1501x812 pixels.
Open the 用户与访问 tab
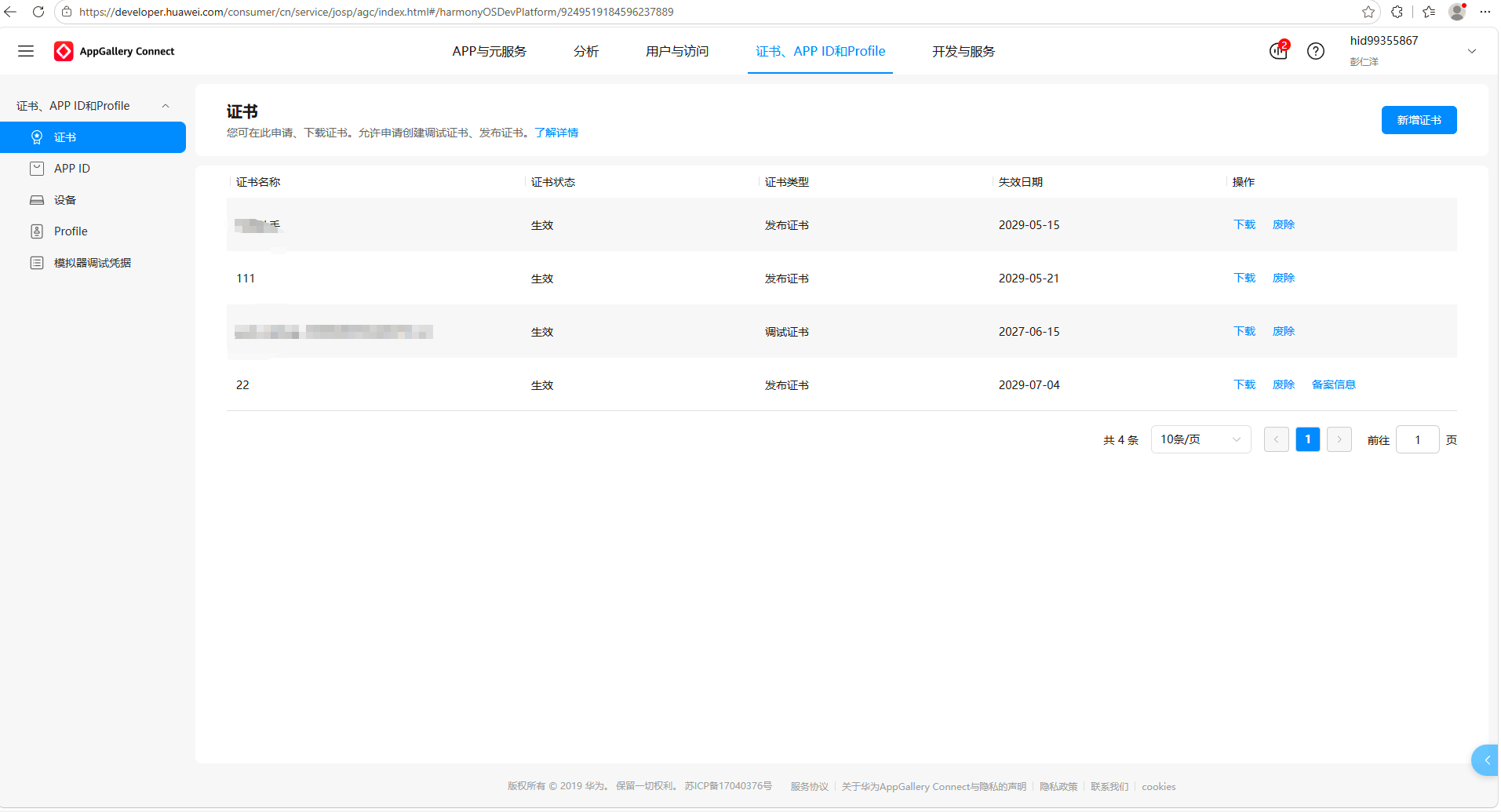(x=677, y=51)
